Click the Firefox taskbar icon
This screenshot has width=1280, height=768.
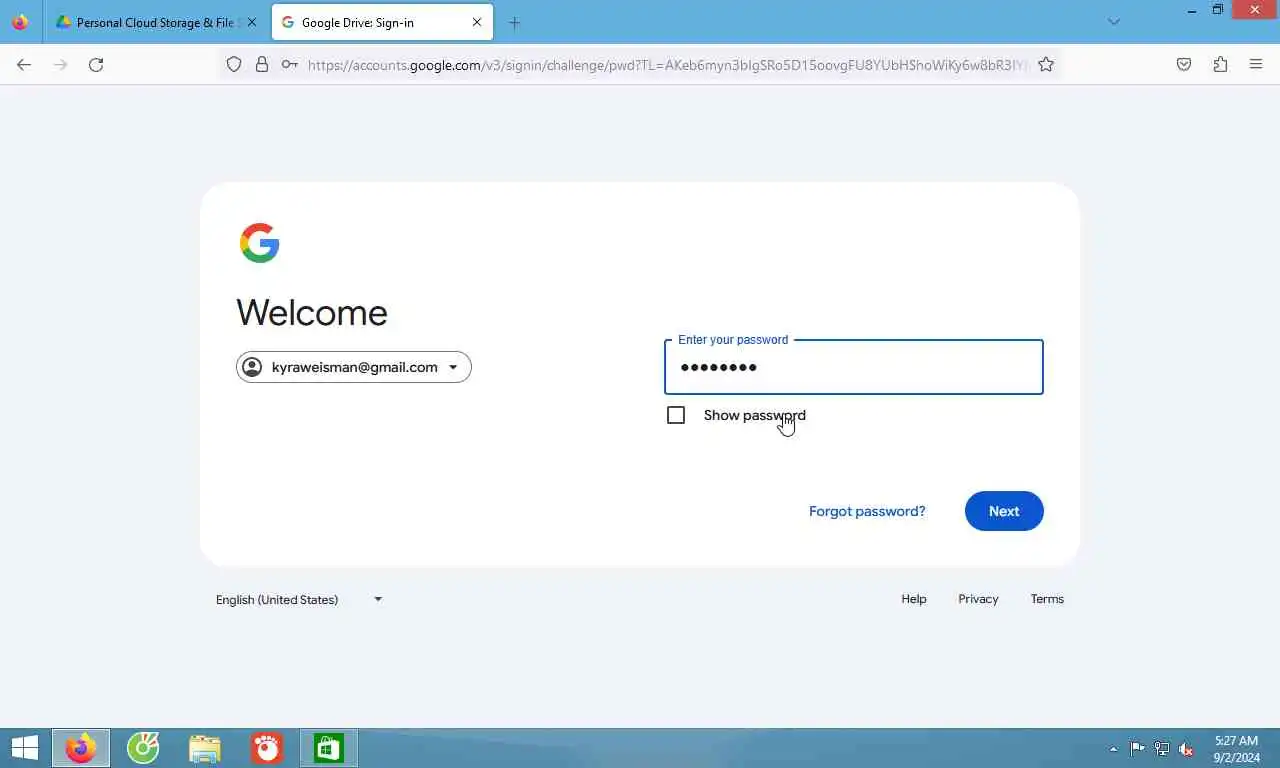pyautogui.click(x=81, y=748)
